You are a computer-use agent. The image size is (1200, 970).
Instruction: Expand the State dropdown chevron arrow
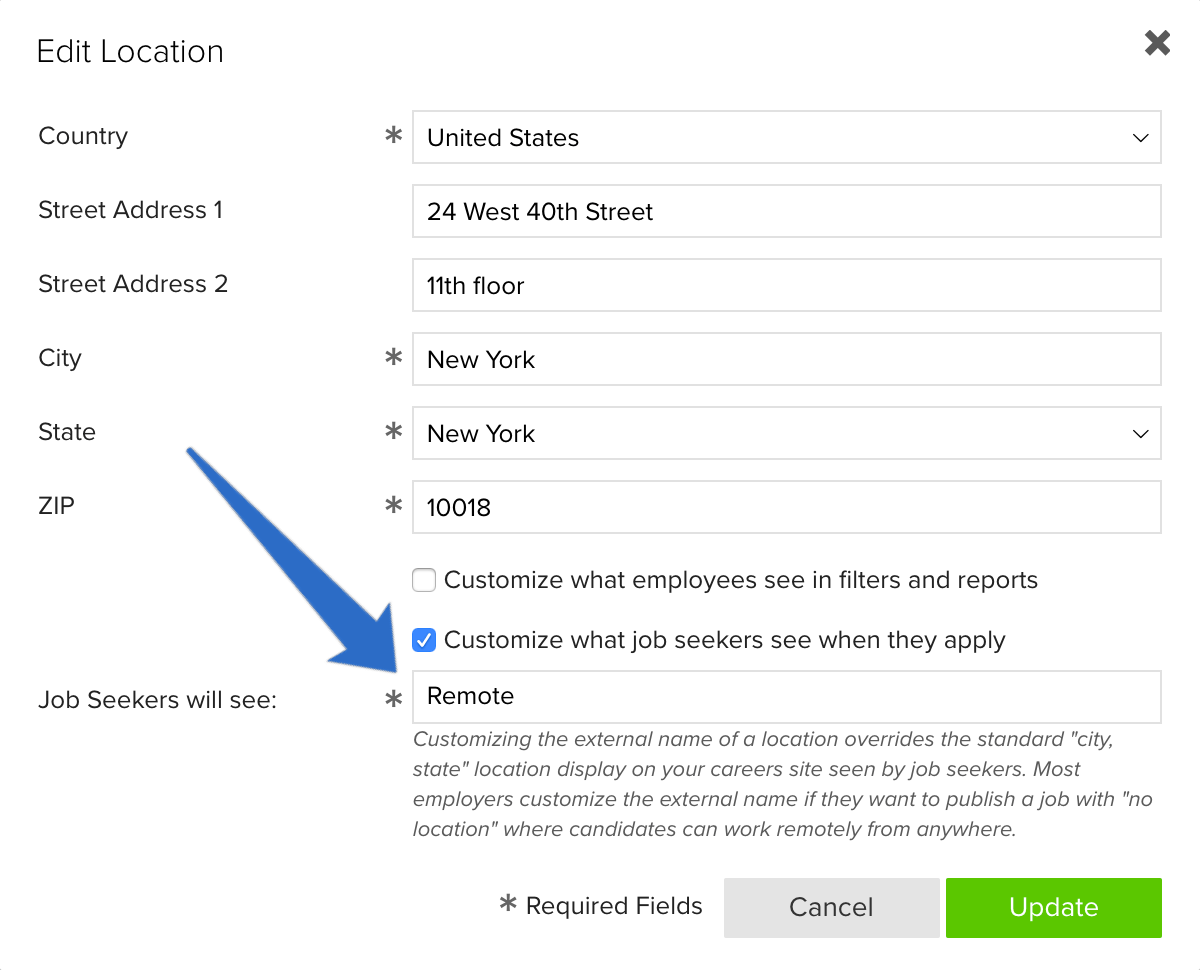click(x=1140, y=434)
